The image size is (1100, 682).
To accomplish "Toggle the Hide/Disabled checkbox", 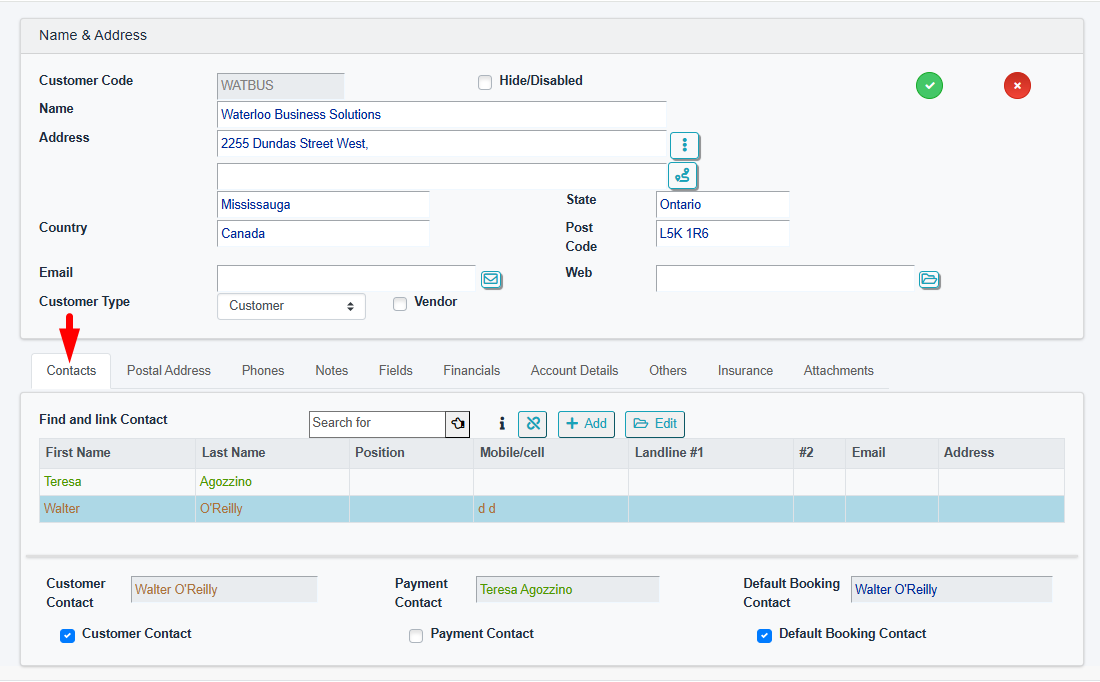I will 485,83.
